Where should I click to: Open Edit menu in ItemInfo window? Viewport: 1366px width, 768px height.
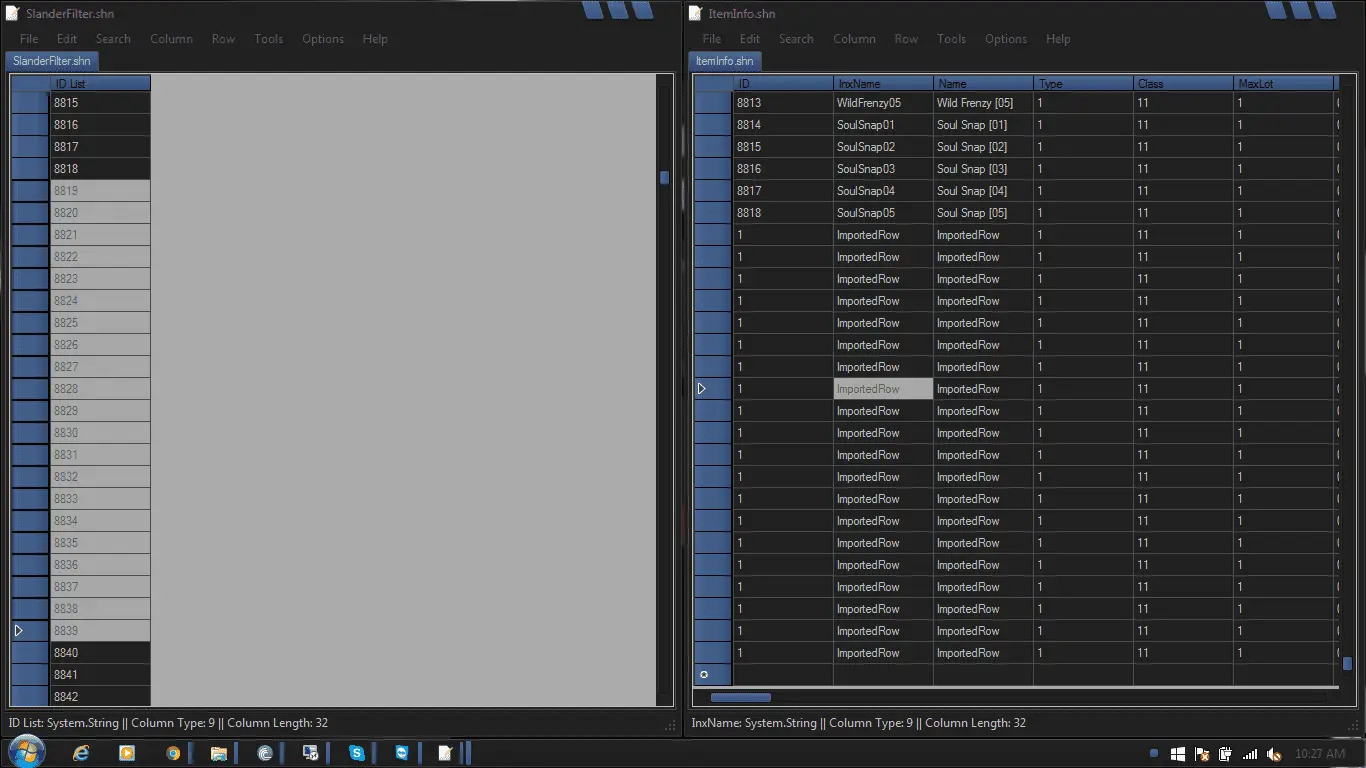(750, 39)
